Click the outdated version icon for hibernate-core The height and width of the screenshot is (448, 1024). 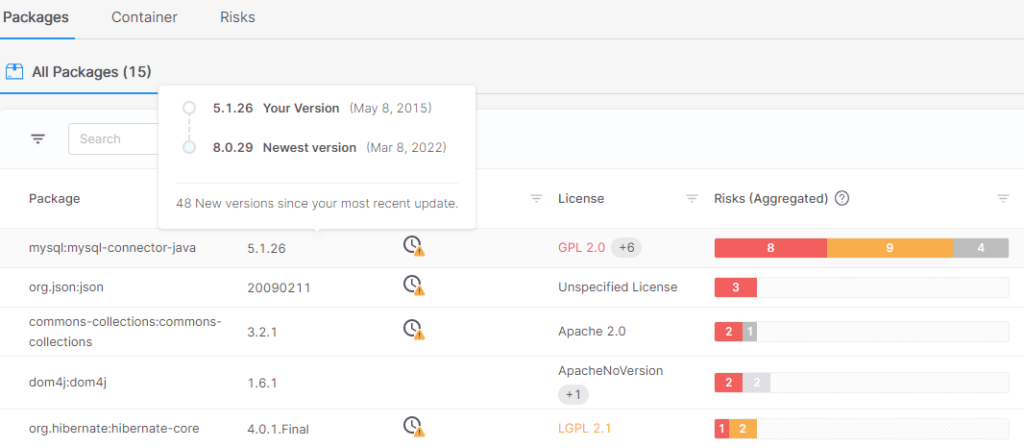click(414, 427)
